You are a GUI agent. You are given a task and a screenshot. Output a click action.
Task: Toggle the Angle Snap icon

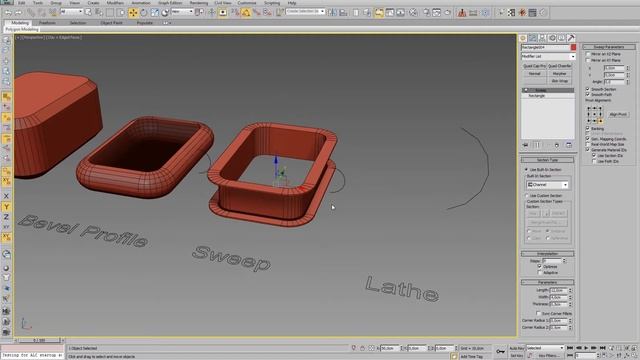(x=246, y=13)
